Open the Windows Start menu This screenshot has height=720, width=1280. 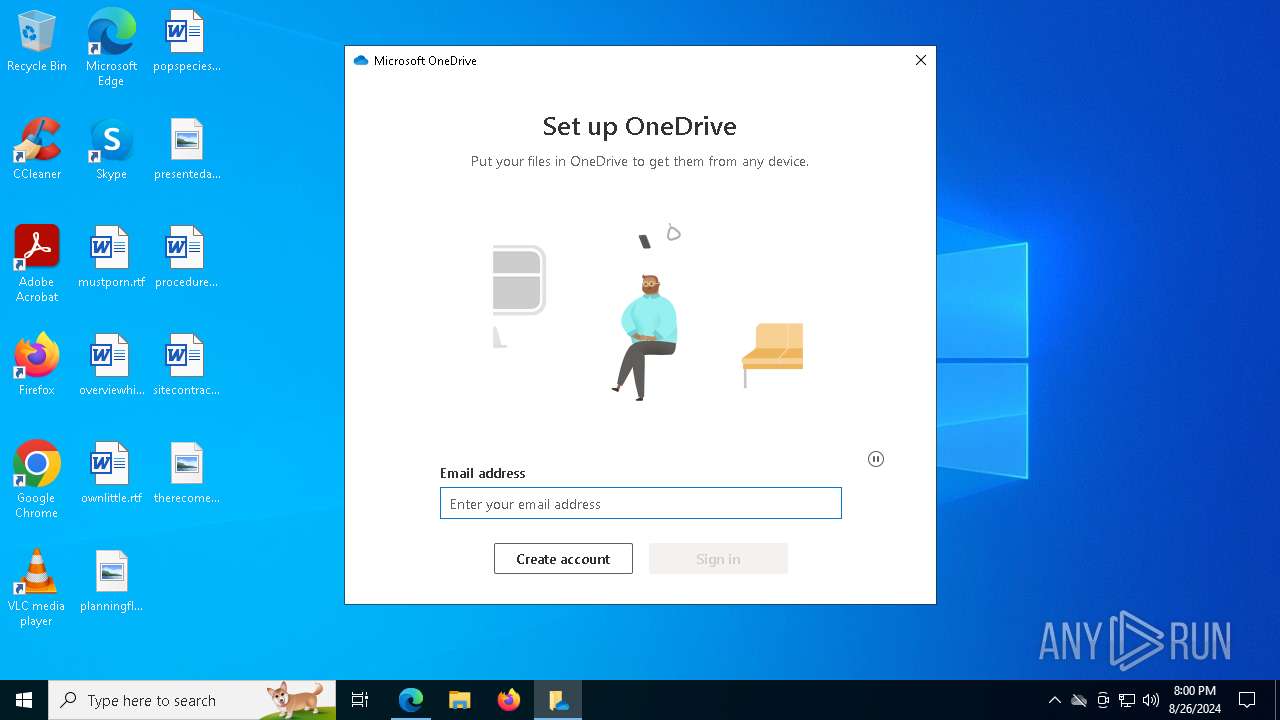coord(24,700)
